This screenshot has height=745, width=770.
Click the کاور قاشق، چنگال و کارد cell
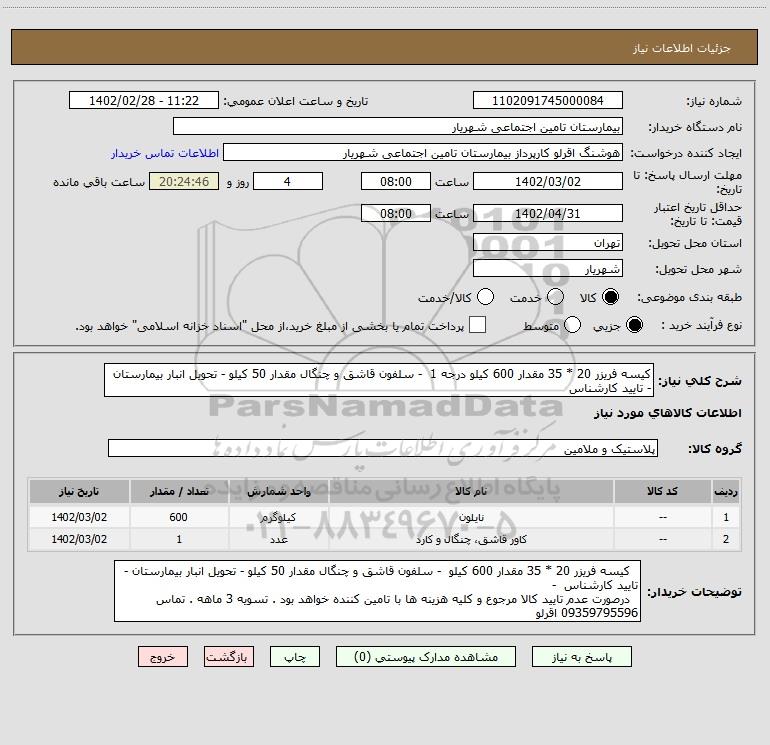tap(471, 539)
